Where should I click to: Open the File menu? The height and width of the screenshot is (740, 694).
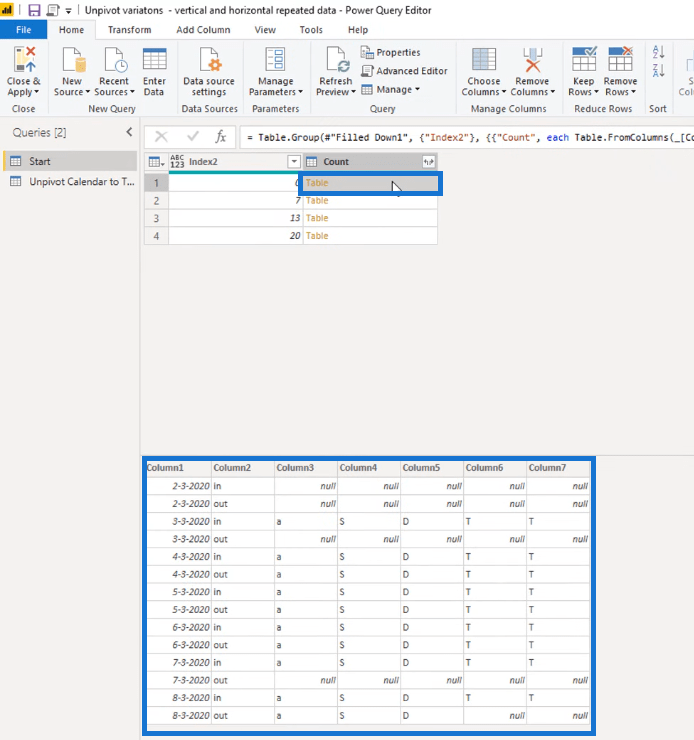click(24, 30)
